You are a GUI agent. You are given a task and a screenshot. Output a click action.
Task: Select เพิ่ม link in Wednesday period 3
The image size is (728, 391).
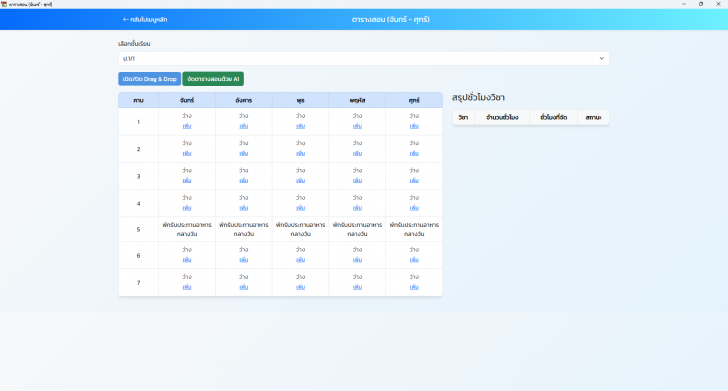click(x=300, y=181)
